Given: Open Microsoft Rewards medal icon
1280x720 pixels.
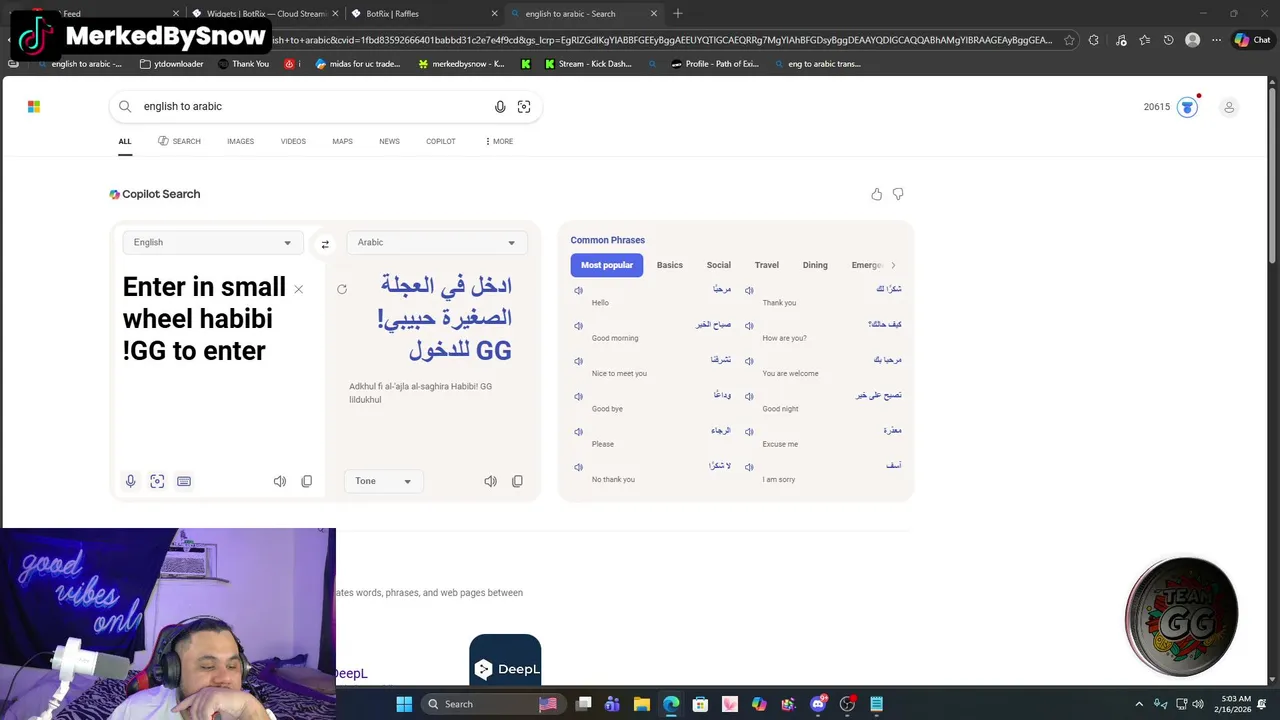Looking at the screenshot, I should pos(1187,107).
